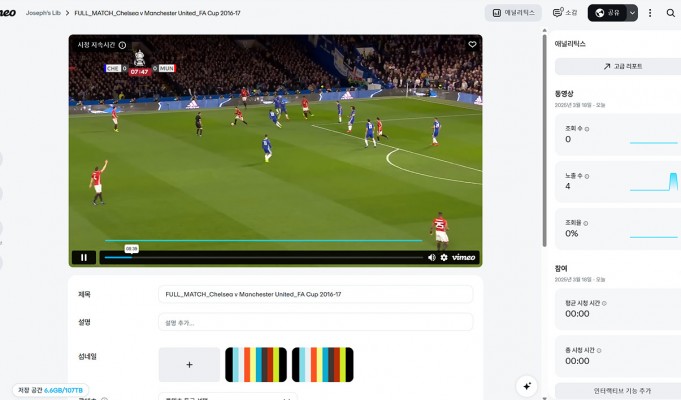The height and width of the screenshot is (400, 681).
Task: Go to Joseph's Lib breadcrumb link
Action: [43, 13]
